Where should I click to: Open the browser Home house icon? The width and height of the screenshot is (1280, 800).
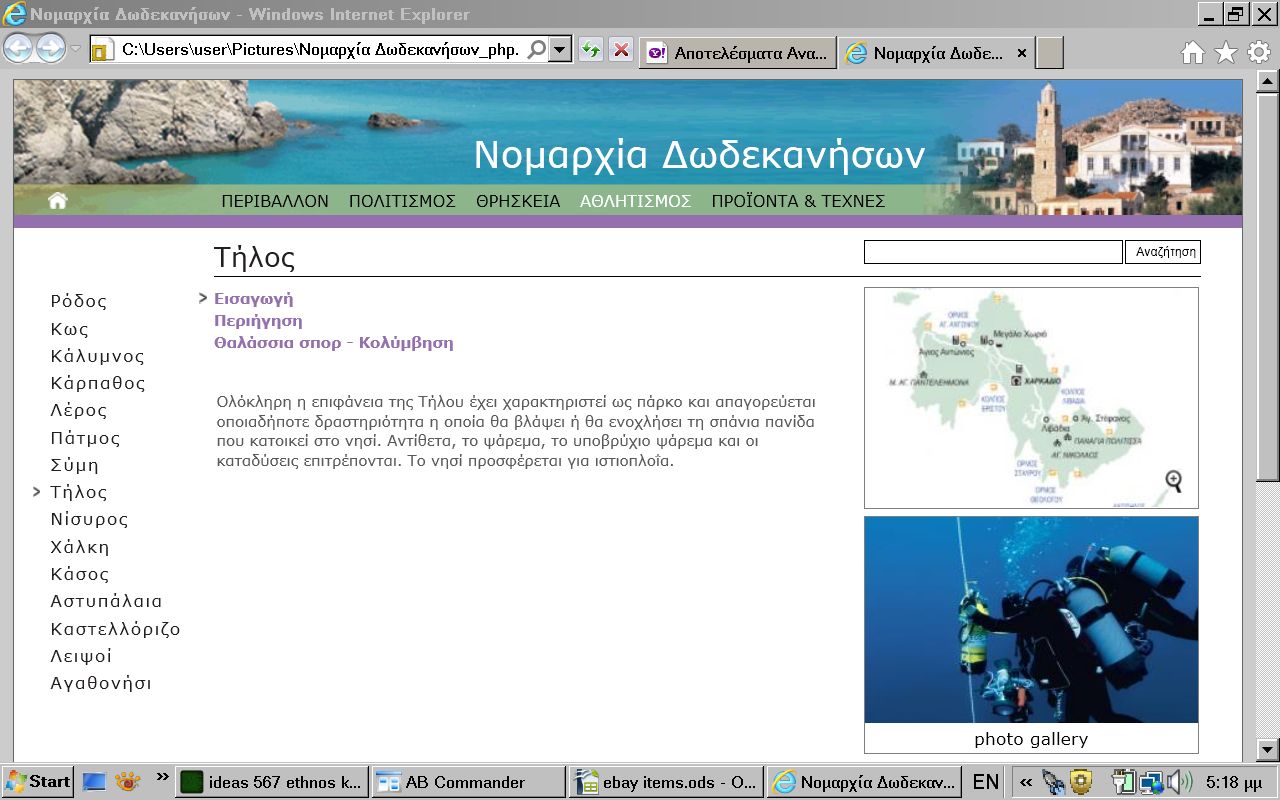click(x=1192, y=52)
